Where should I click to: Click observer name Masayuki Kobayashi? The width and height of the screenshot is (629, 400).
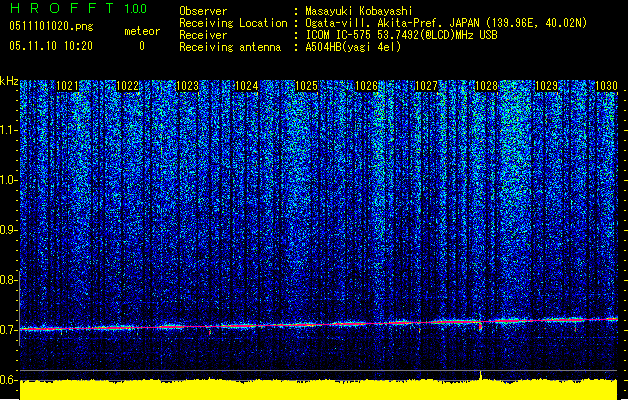point(359,11)
